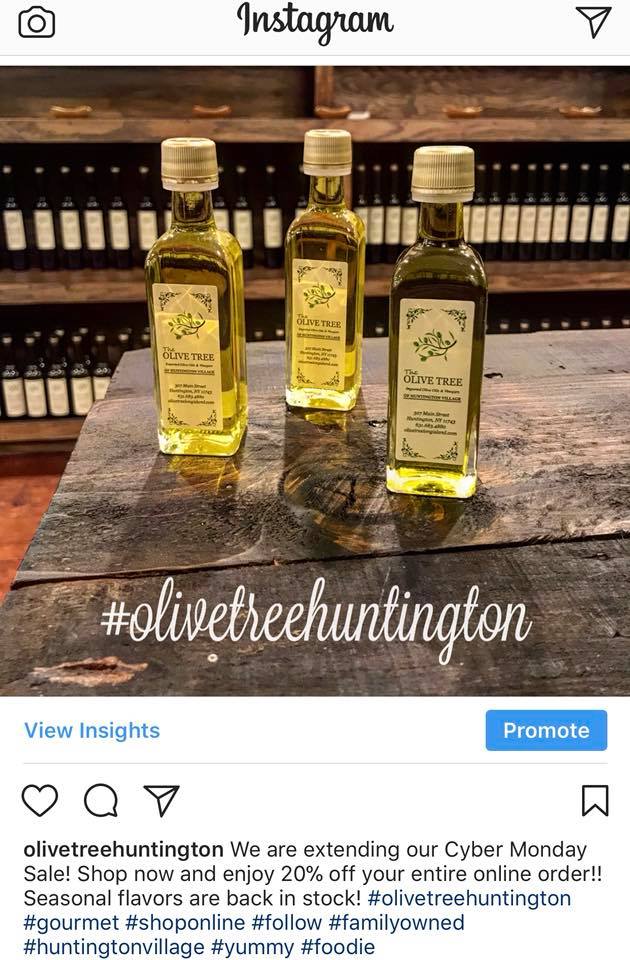The image size is (630, 960).
Task: Open the #gourmet hashtag
Action: pos(71,923)
